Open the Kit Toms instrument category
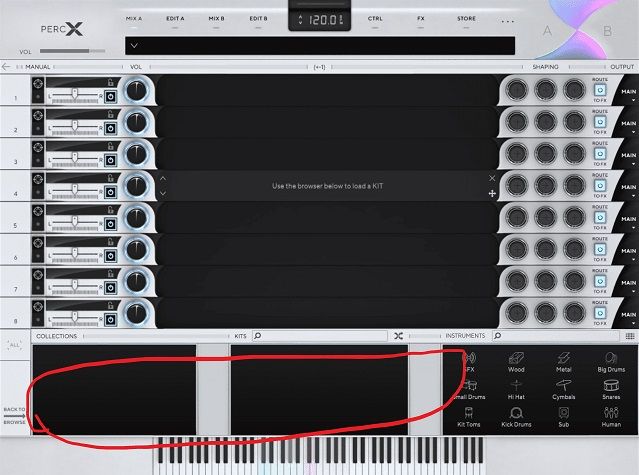 469,417
